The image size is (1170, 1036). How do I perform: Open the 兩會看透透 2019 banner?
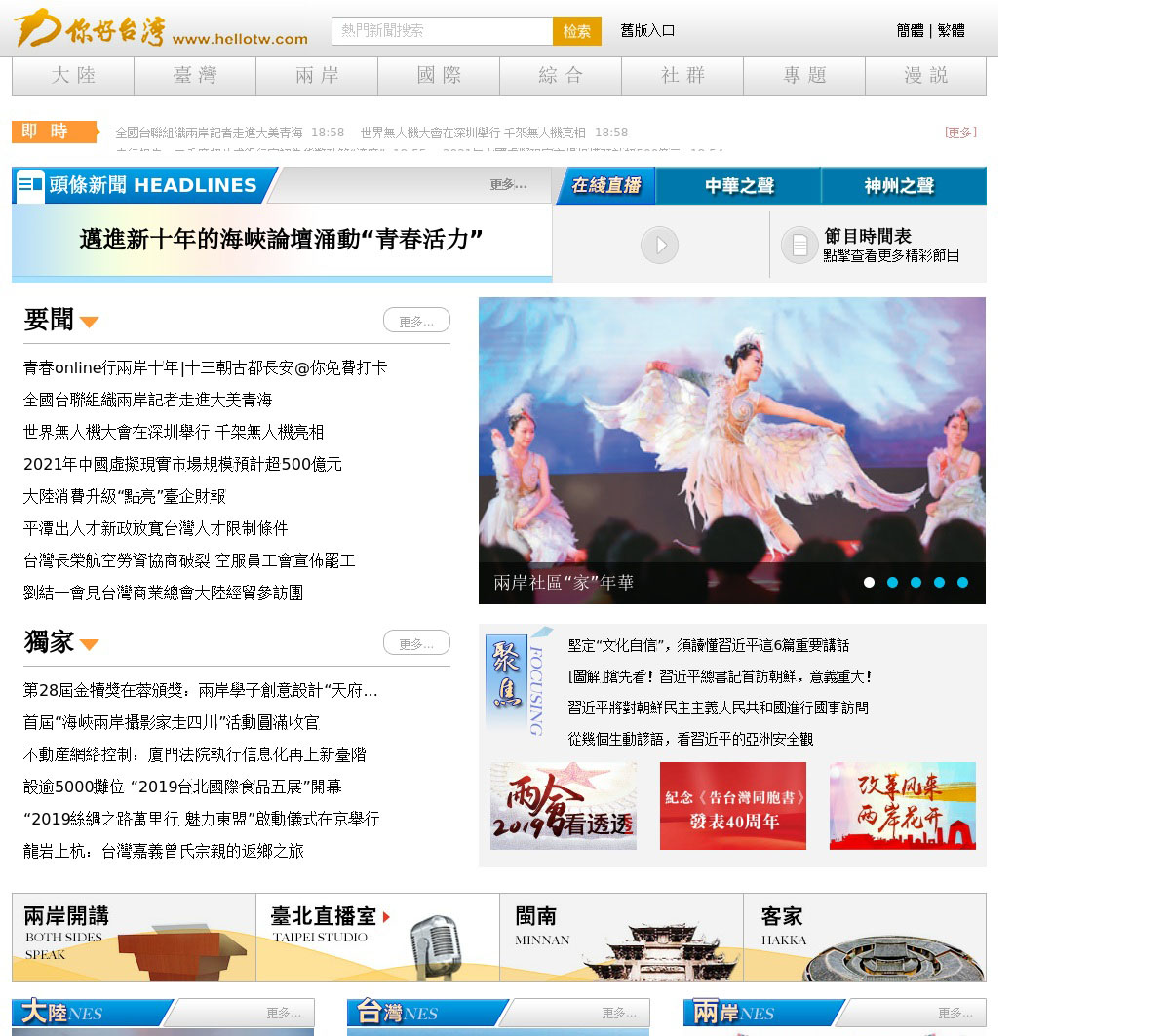pyautogui.click(x=564, y=806)
